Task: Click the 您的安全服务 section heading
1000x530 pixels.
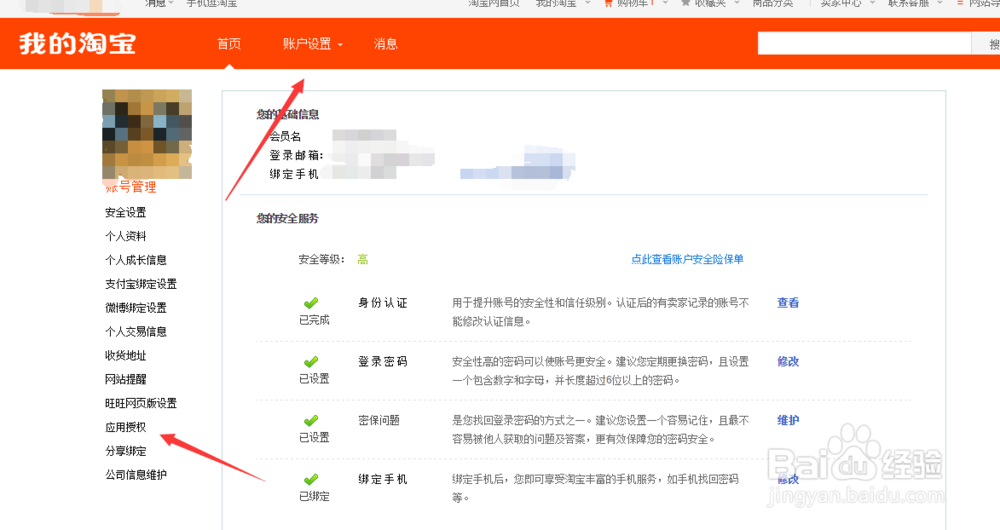Action: 288,218
